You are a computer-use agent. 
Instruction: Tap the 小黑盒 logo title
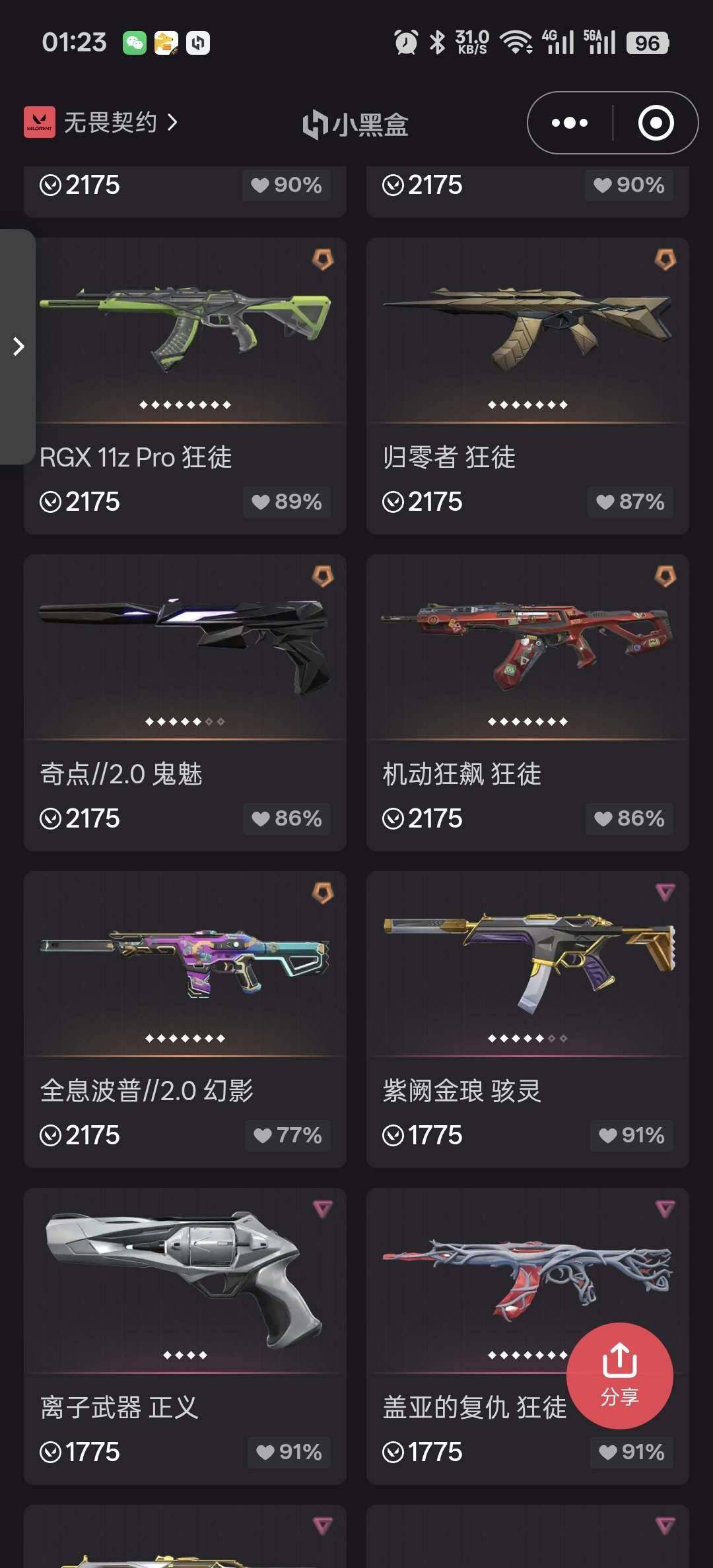coord(355,124)
